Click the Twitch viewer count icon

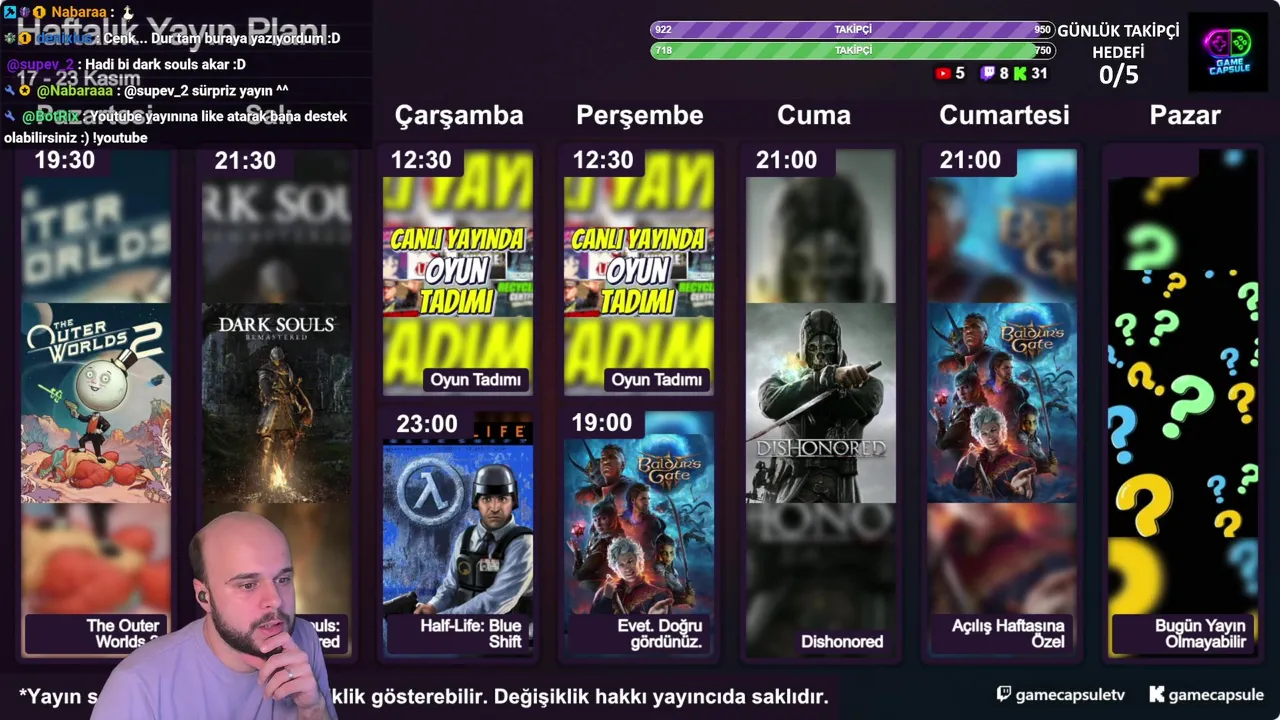pyautogui.click(x=988, y=73)
